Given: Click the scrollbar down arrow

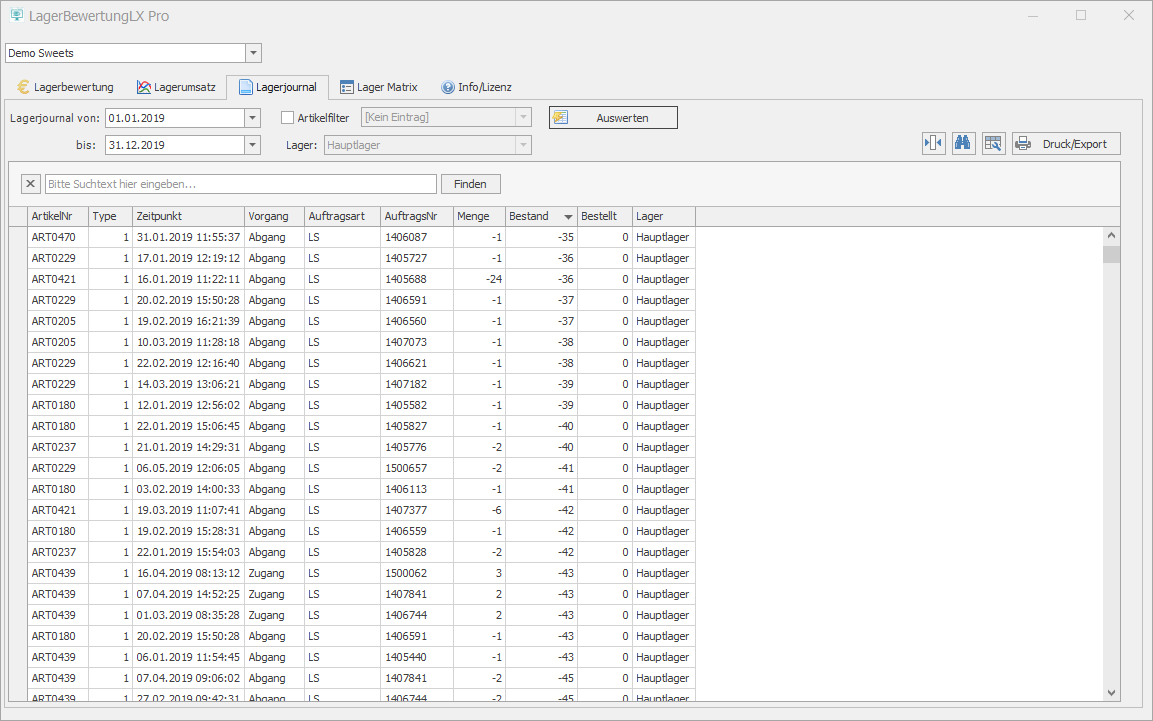Looking at the screenshot, I should pos(1111,692).
